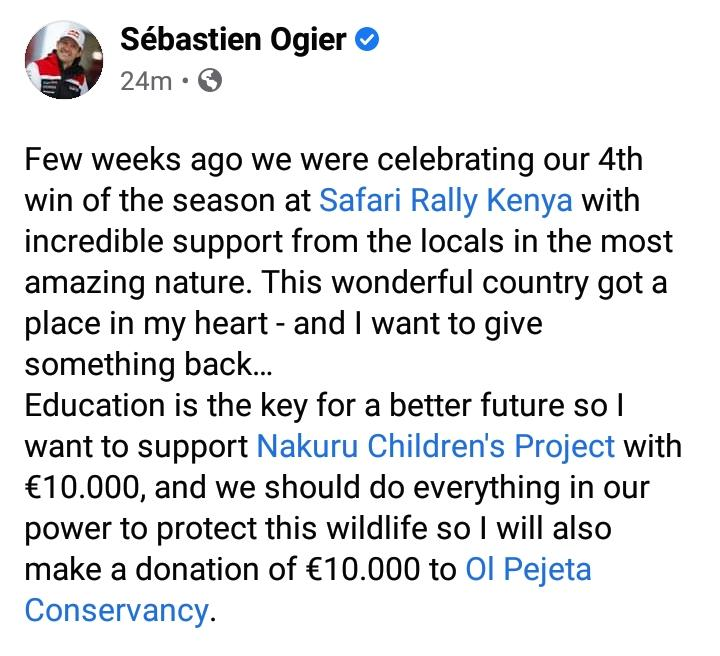Screen dimensions: 720x656
Task: Click the globe public audience icon
Action: [x=210, y=81]
